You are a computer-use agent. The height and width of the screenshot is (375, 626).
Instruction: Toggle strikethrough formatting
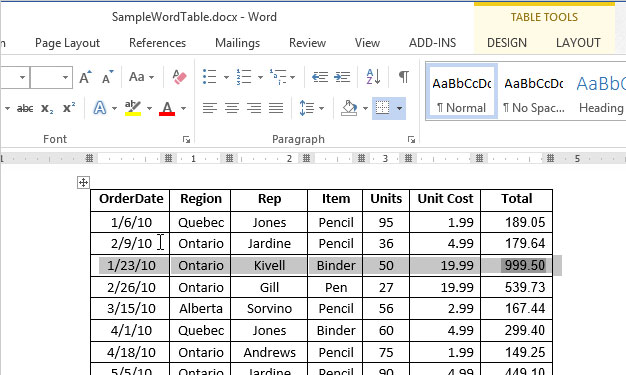[25, 108]
